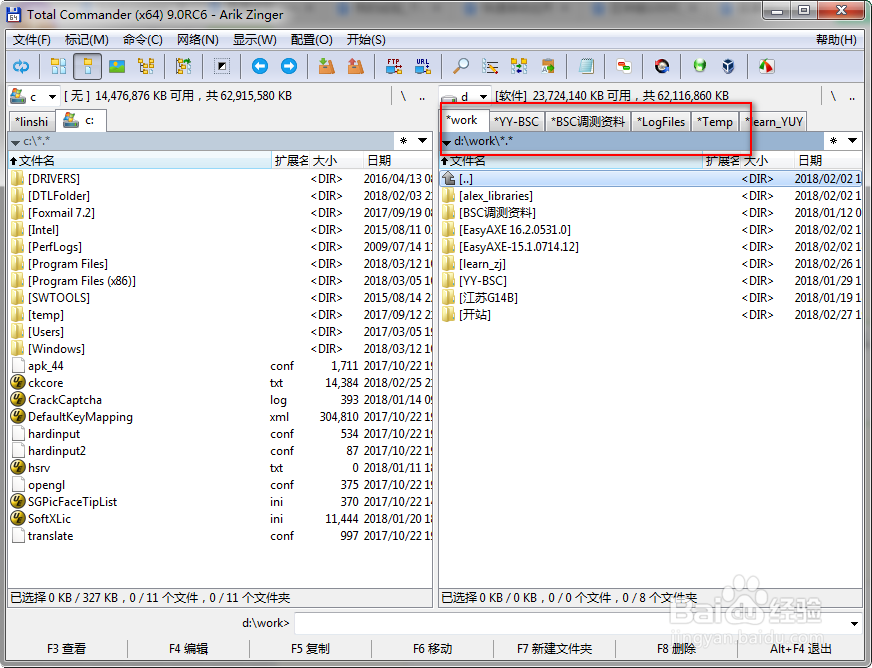
Task: Click the F3 查看 button
Action: (67, 649)
